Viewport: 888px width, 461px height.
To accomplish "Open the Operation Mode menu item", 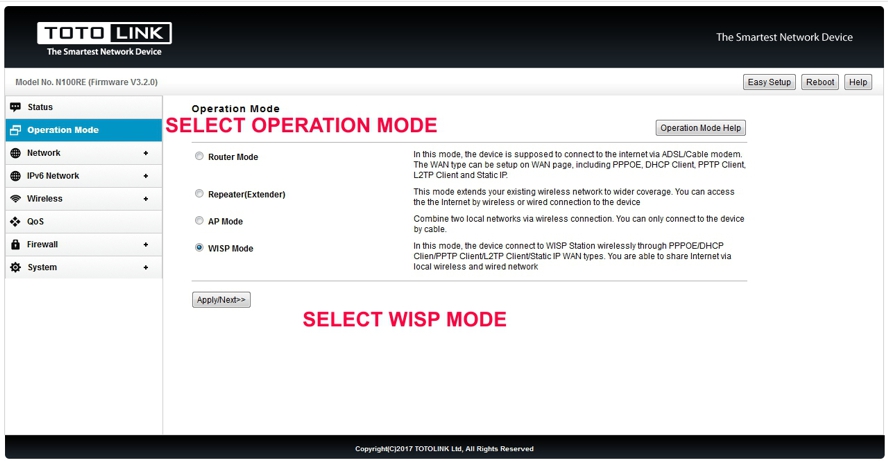I will coord(84,130).
